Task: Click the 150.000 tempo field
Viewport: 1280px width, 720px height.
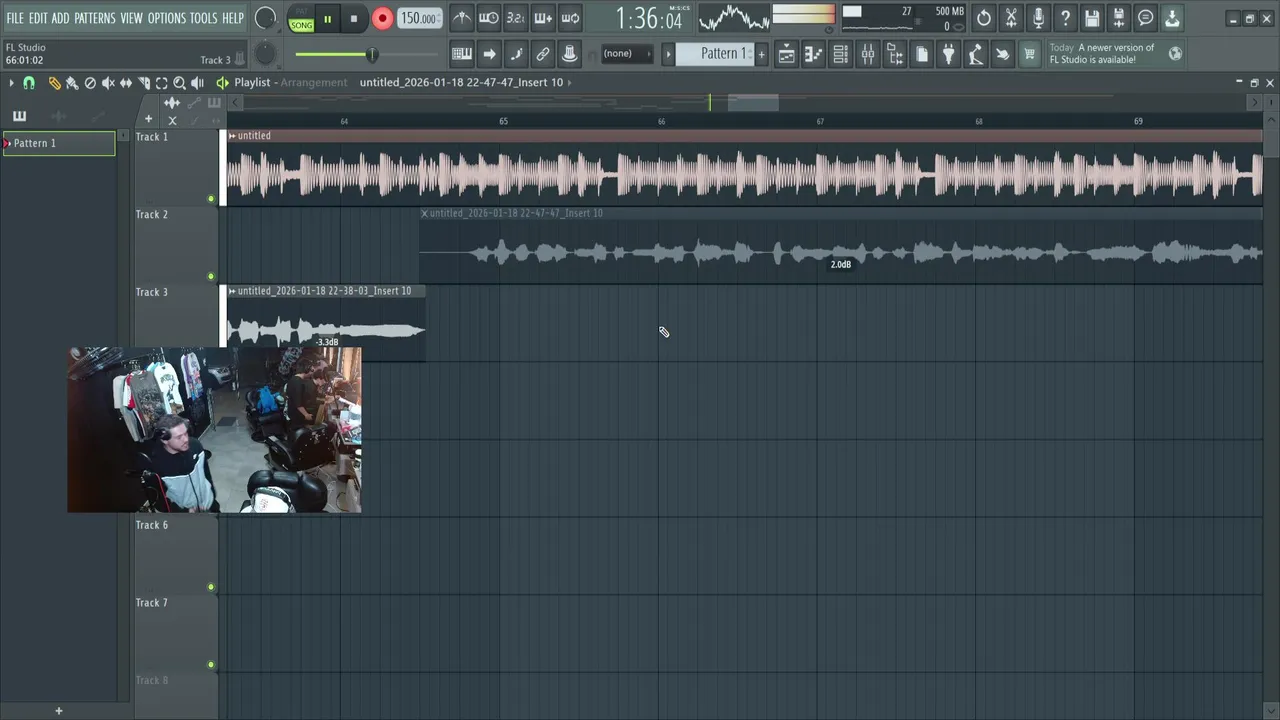Action: (x=419, y=19)
